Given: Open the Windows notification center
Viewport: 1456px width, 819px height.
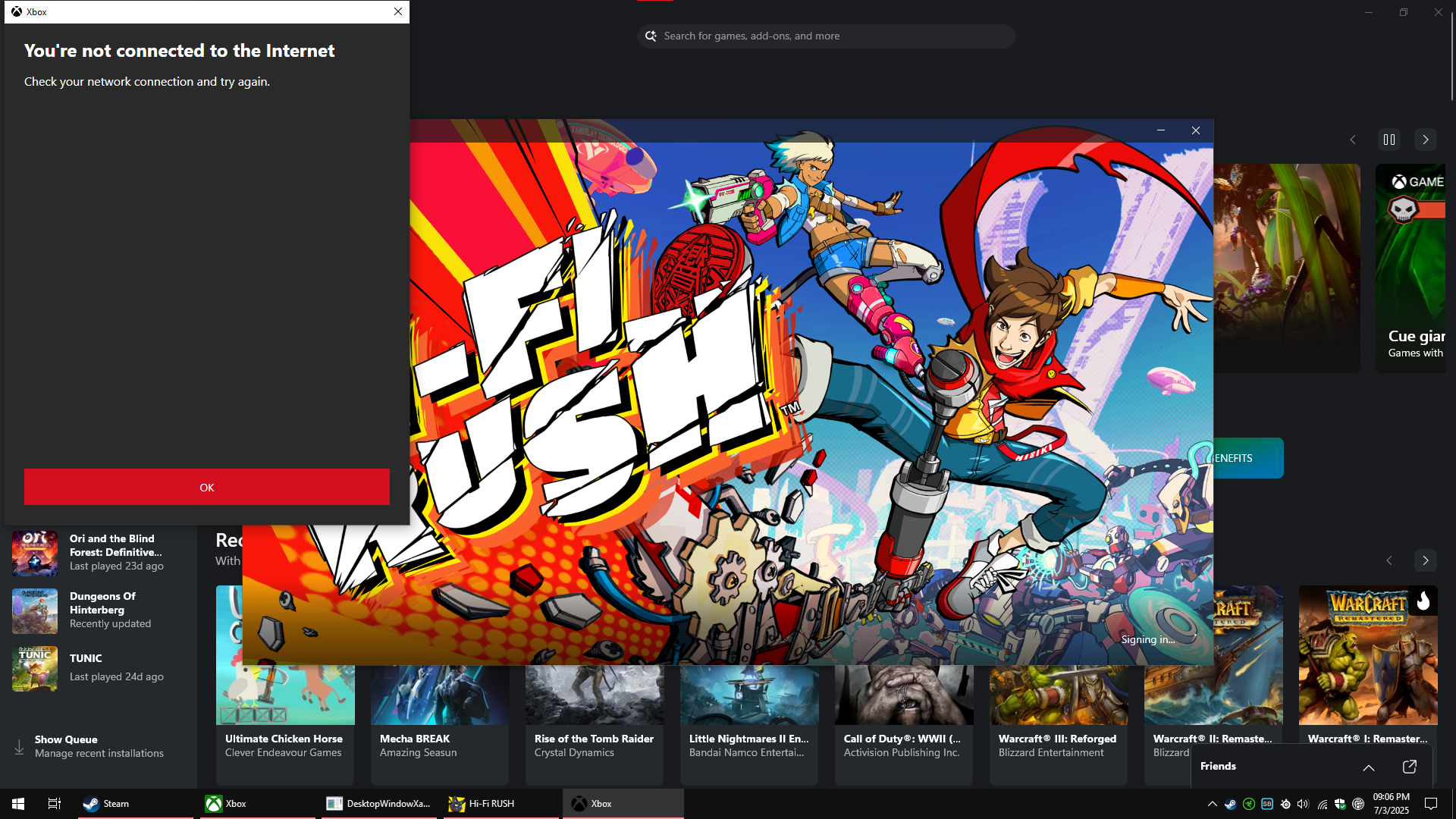Looking at the screenshot, I should pyautogui.click(x=1431, y=804).
